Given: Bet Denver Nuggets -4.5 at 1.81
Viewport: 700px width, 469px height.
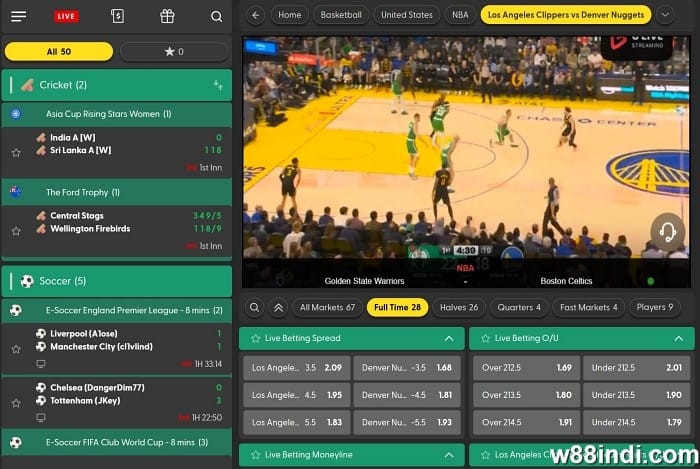Looking at the screenshot, I should (407, 395).
